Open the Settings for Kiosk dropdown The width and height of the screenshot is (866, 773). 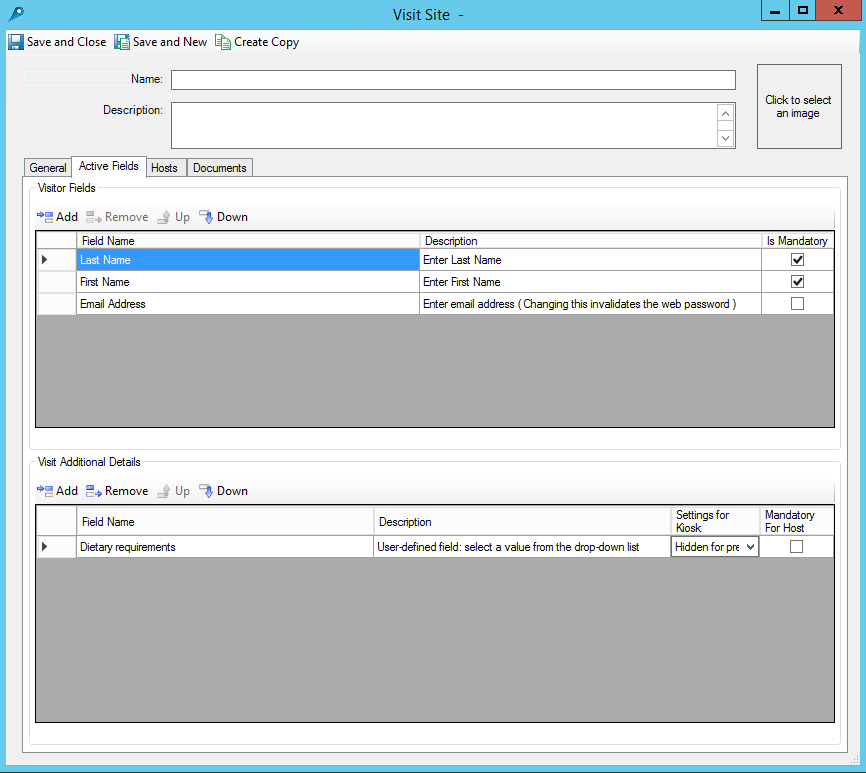(x=750, y=547)
